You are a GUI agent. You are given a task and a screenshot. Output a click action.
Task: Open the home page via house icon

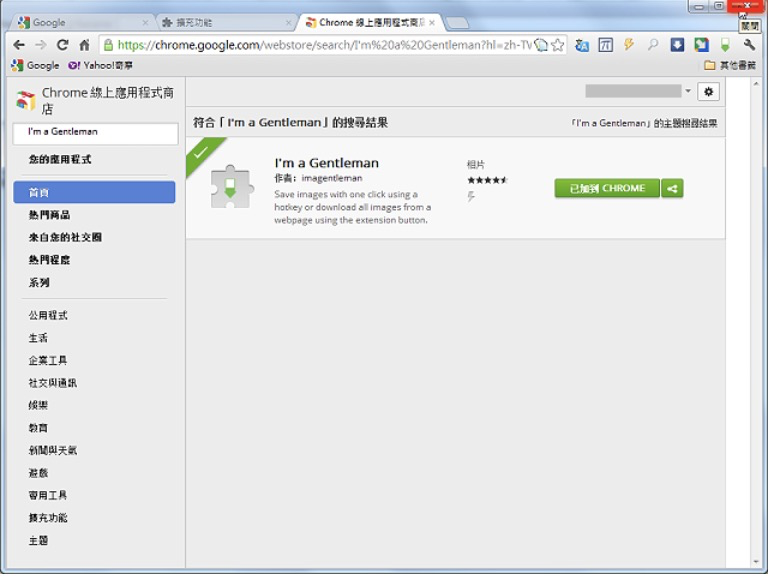[x=84, y=45]
